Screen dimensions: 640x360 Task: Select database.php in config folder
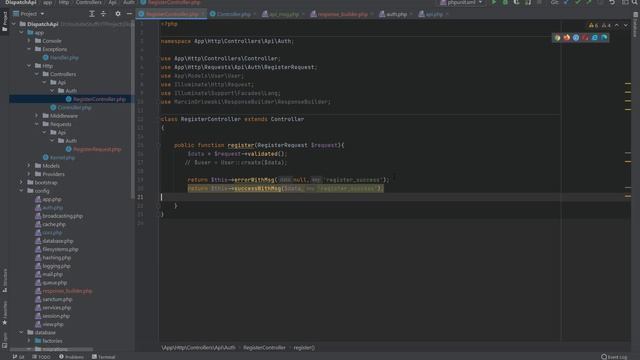pos(58,241)
